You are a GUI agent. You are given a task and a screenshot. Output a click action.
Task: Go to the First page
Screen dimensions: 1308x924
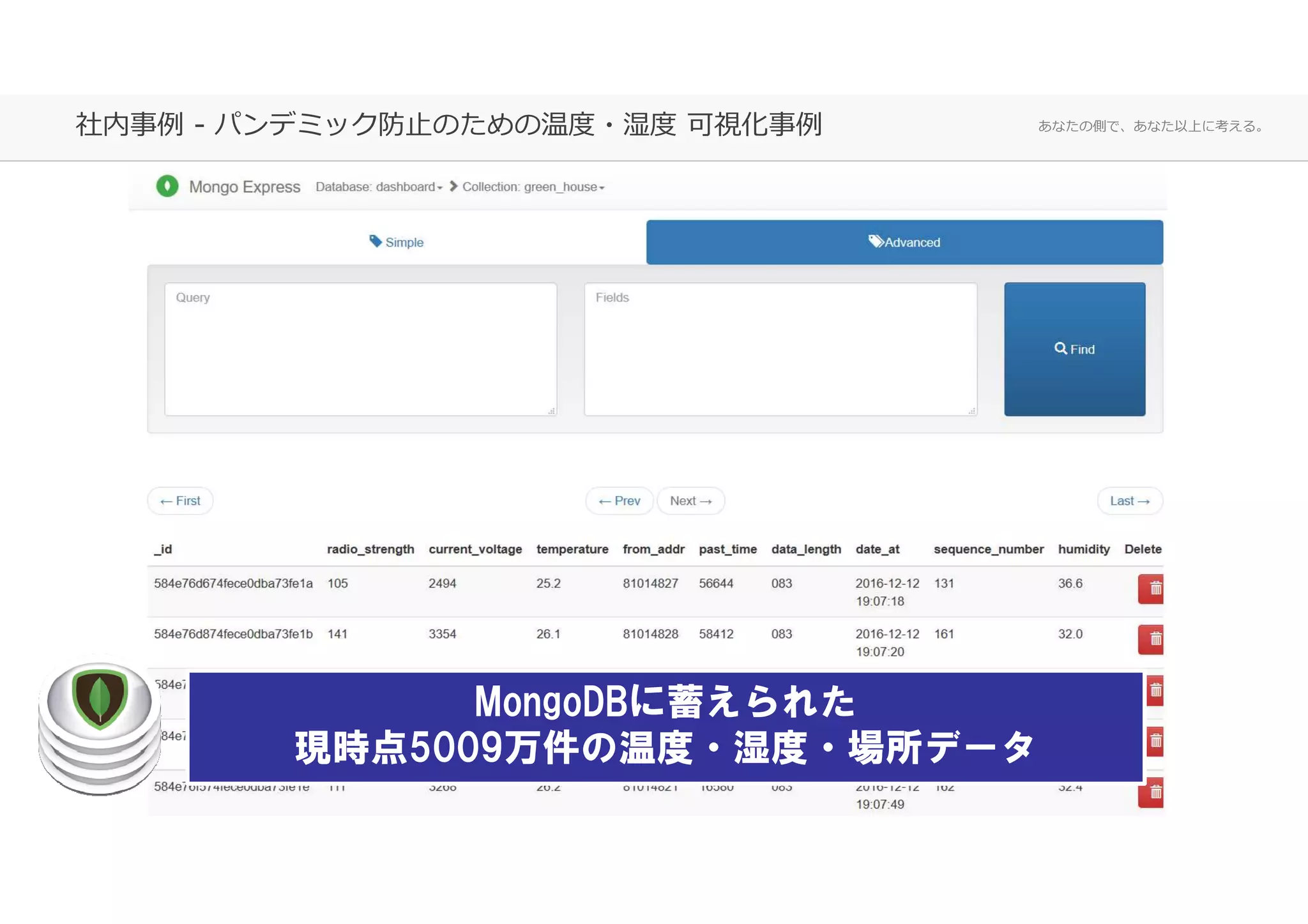pyautogui.click(x=180, y=501)
